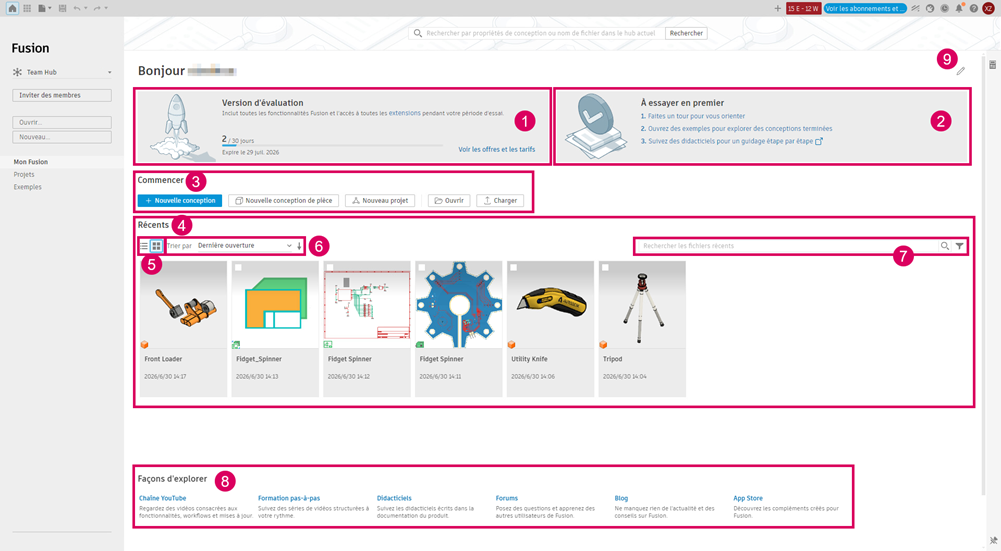Open Voir les offres et les tarifs
The width and height of the screenshot is (1001, 551).
pyautogui.click(x=497, y=149)
